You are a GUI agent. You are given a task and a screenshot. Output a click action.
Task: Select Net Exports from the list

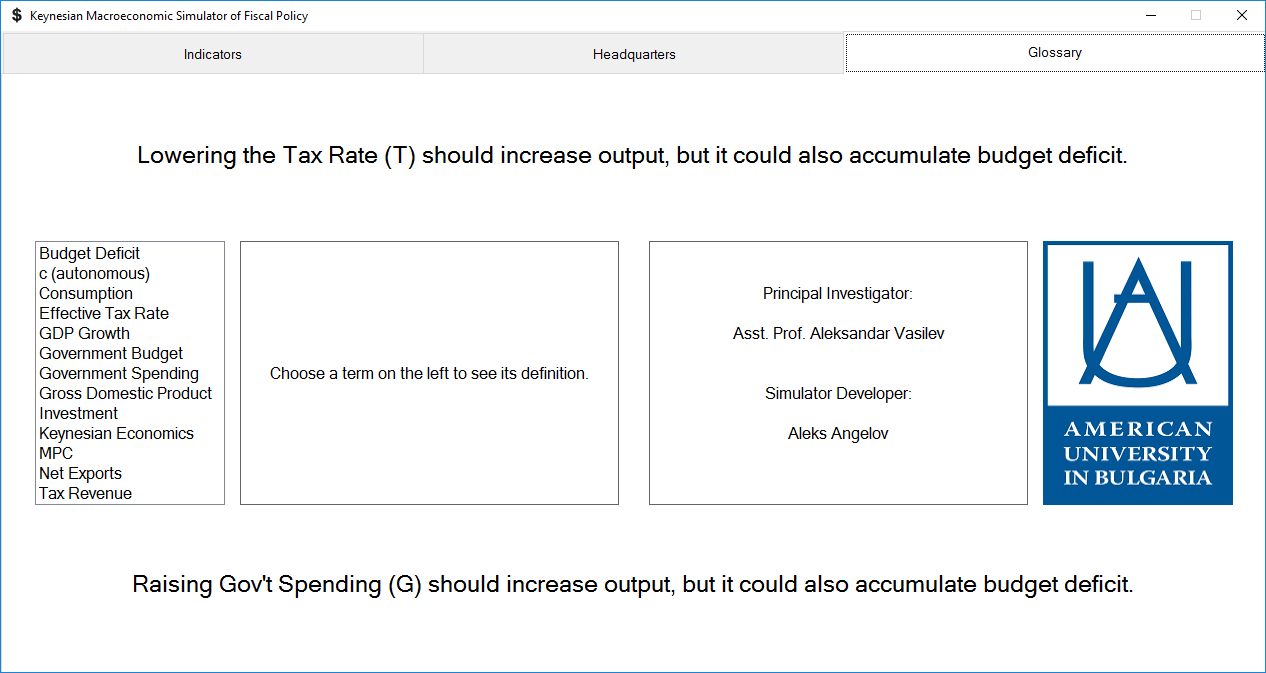(81, 474)
